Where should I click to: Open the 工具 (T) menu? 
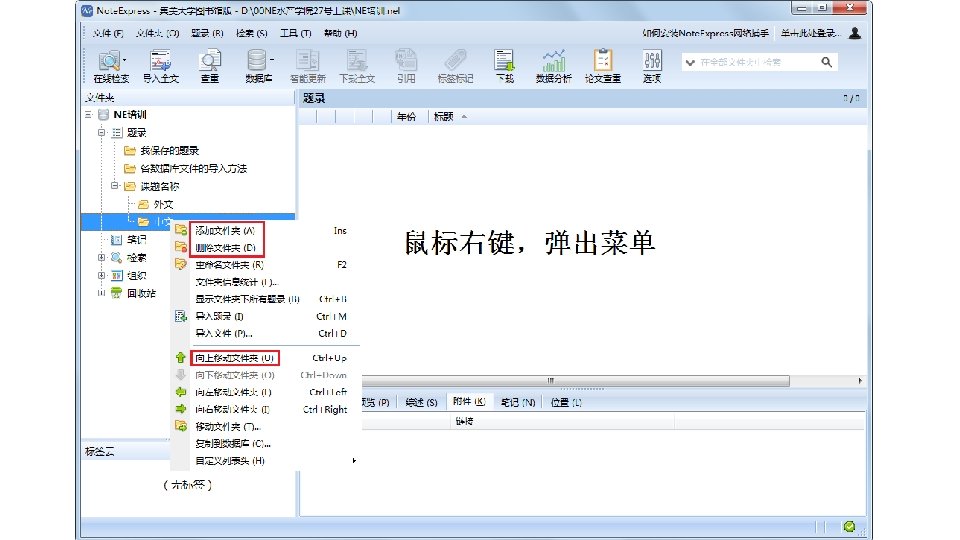296,33
